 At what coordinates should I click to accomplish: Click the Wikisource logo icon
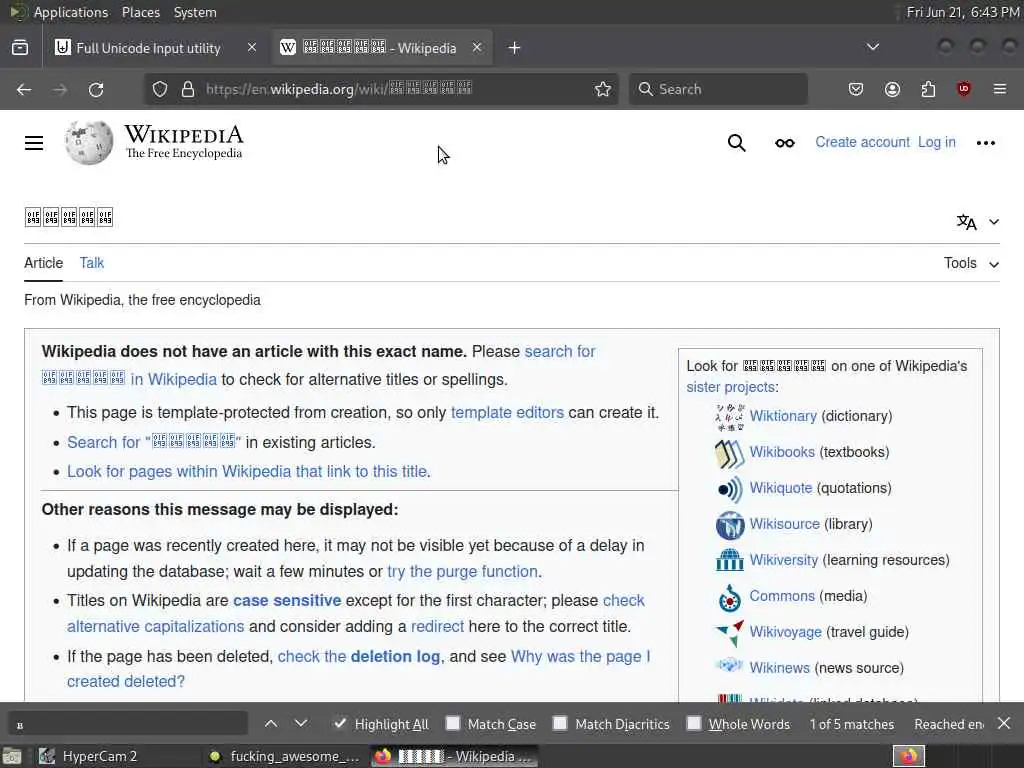coord(730,524)
